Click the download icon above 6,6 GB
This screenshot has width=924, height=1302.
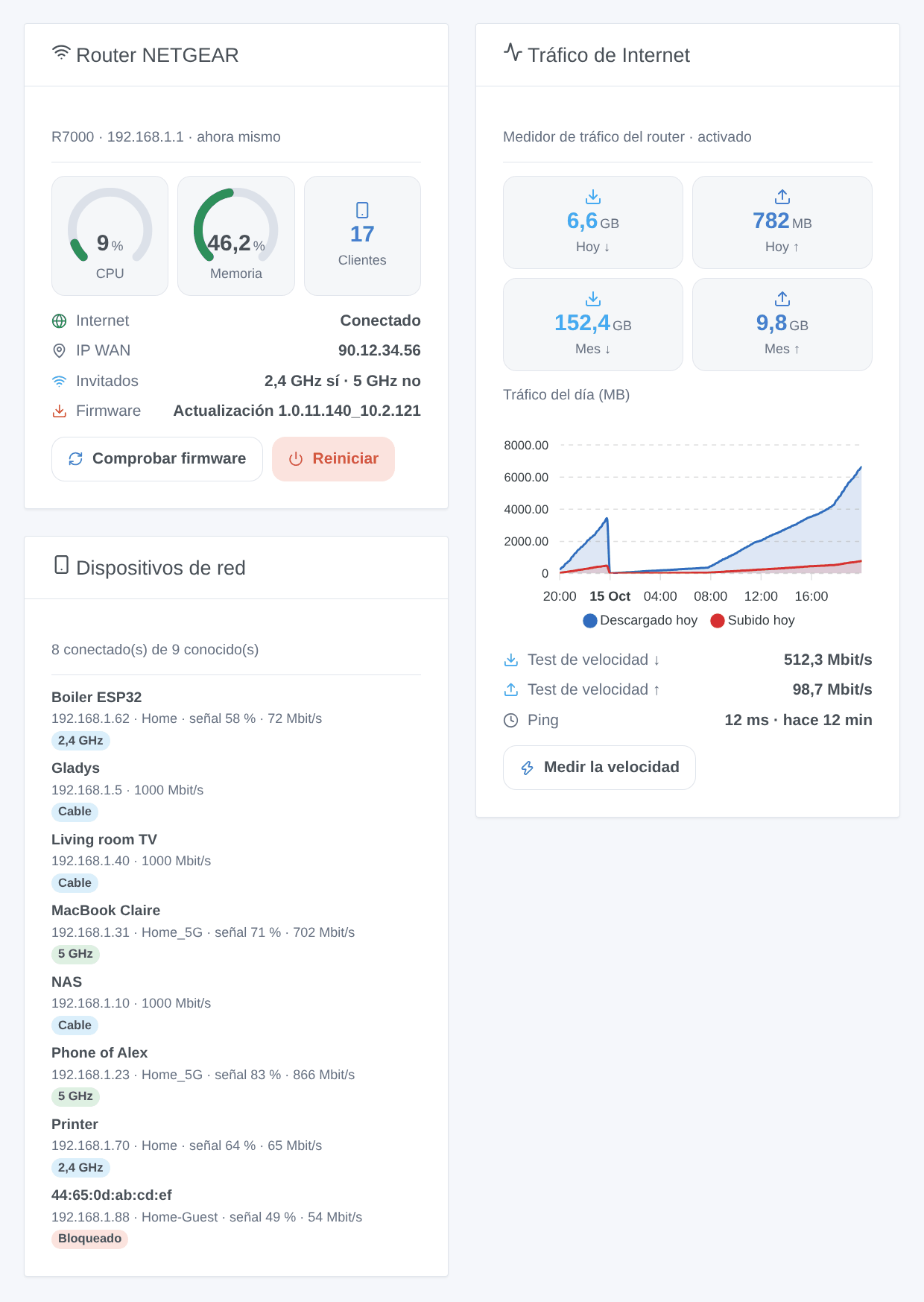593,197
